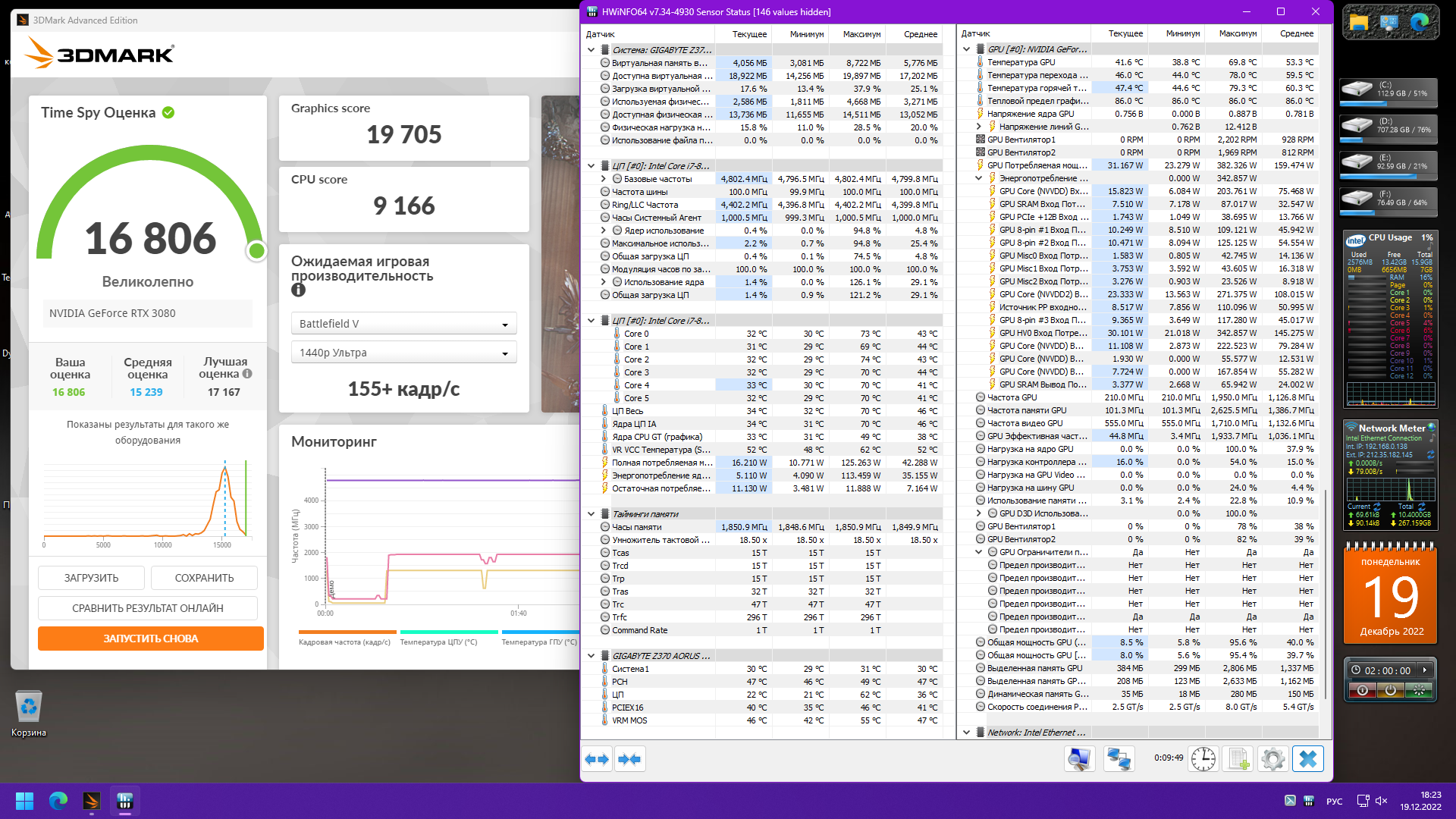Click collapse columns inward arrows icon
This screenshot has height=819, width=1456.
click(629, 758)
